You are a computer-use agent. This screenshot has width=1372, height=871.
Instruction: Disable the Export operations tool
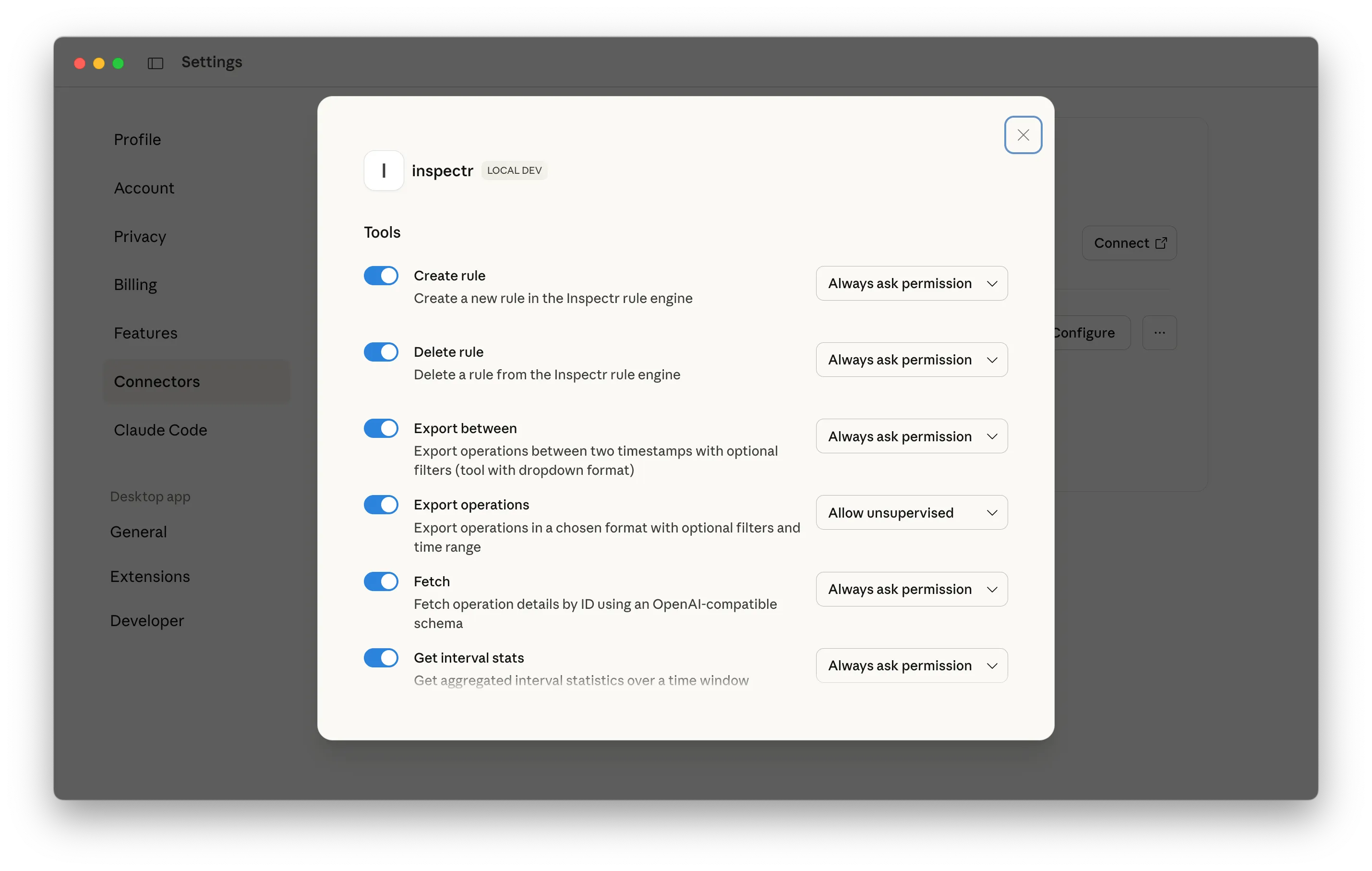(x=381, y=505)
